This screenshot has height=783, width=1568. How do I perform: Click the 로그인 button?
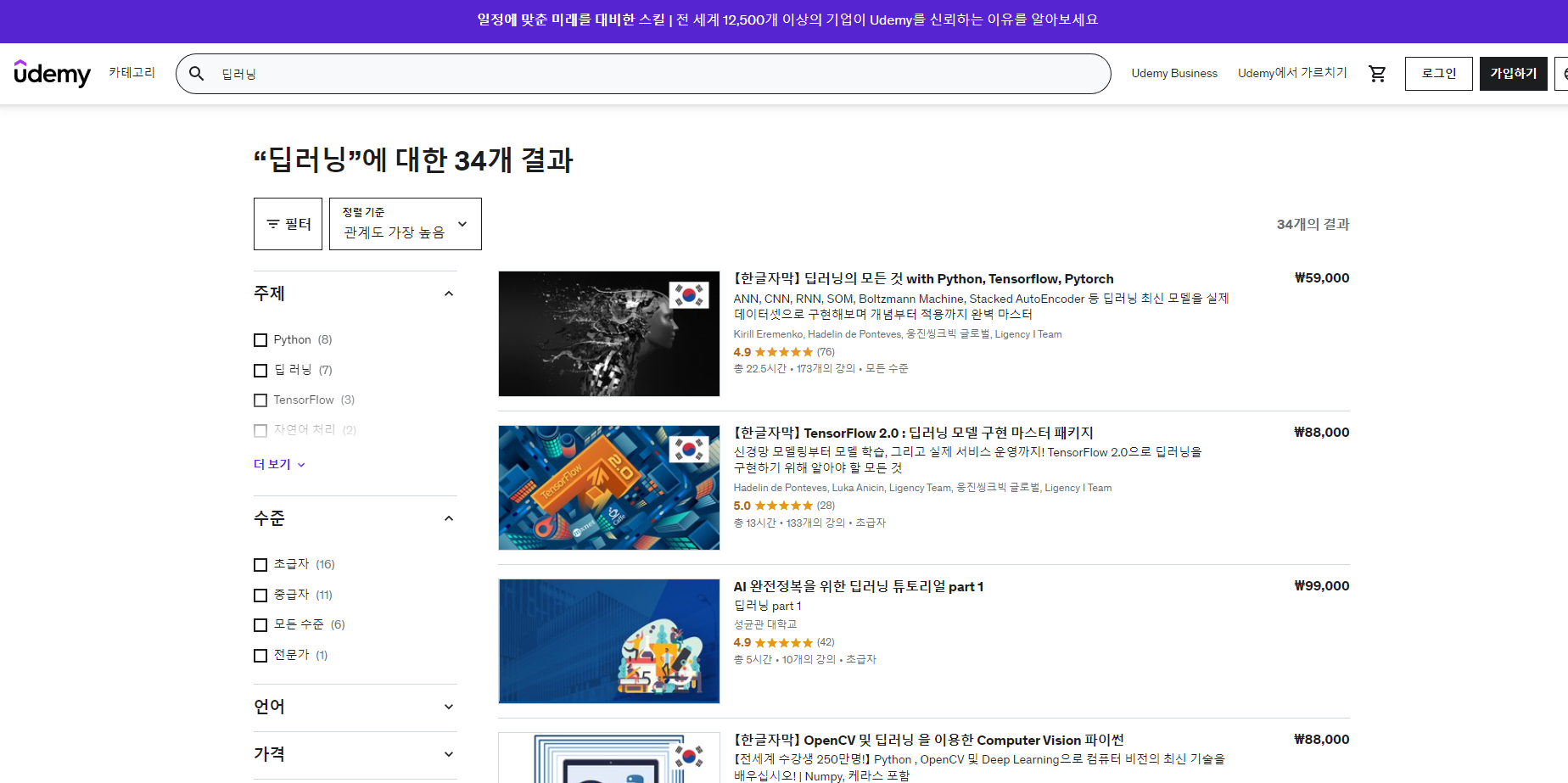(1439, 74)
